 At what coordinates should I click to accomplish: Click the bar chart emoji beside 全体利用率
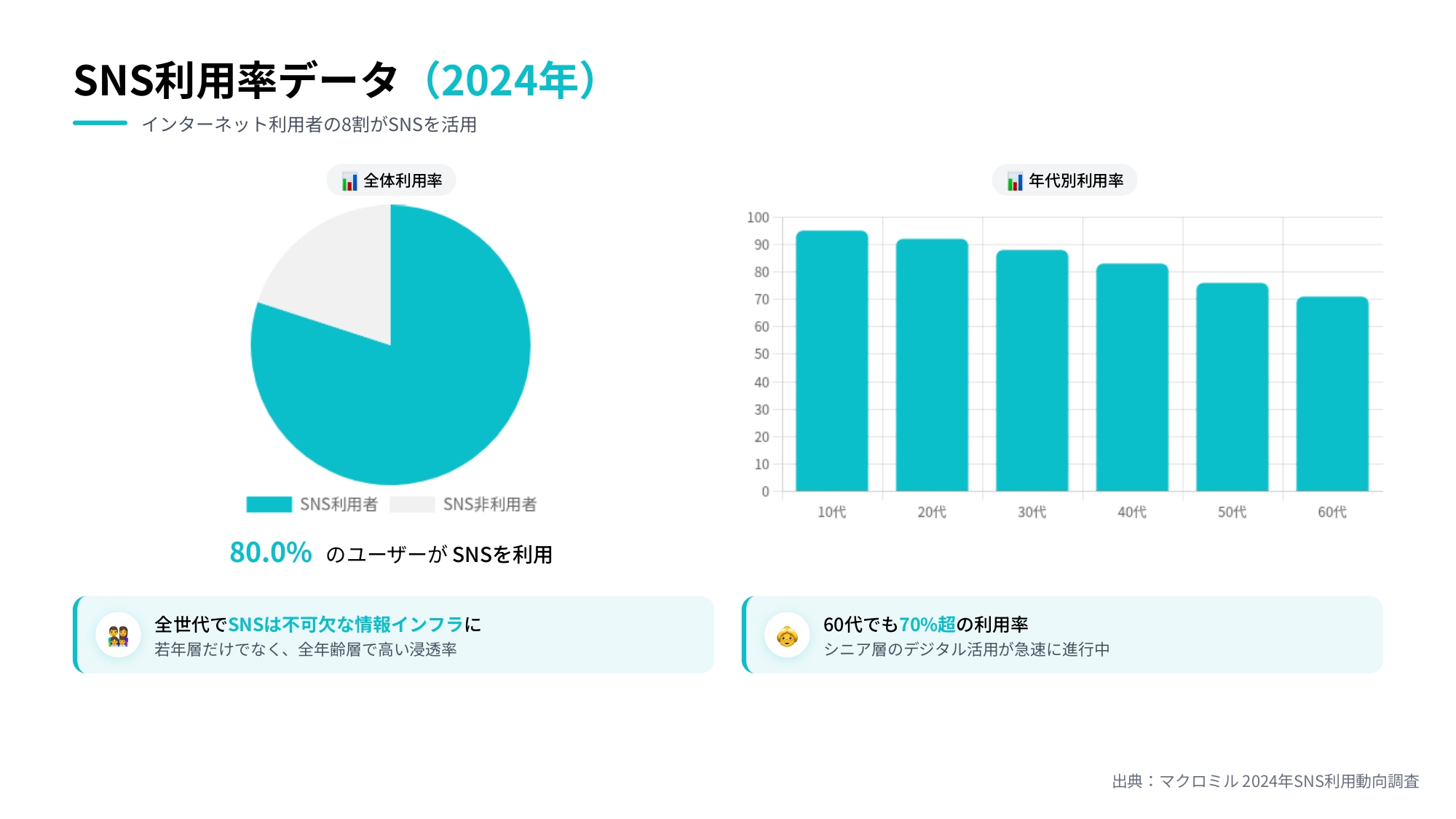point(349,181)
